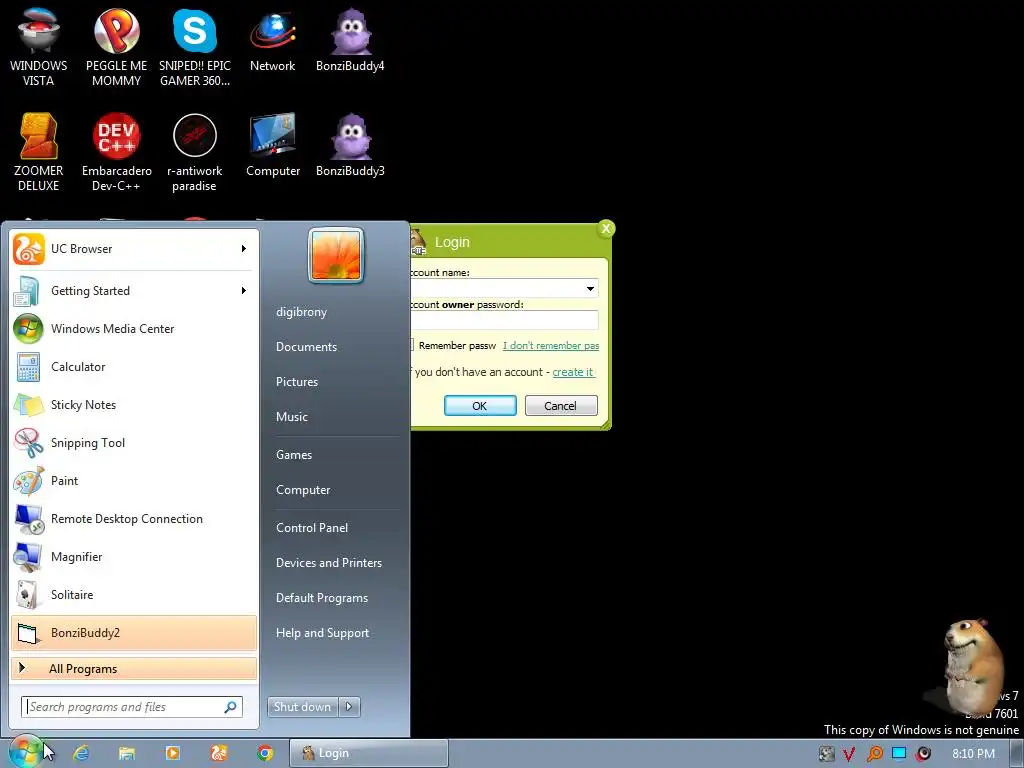Launch BonziBuddy2 from the Start menu

coord(134,633)
